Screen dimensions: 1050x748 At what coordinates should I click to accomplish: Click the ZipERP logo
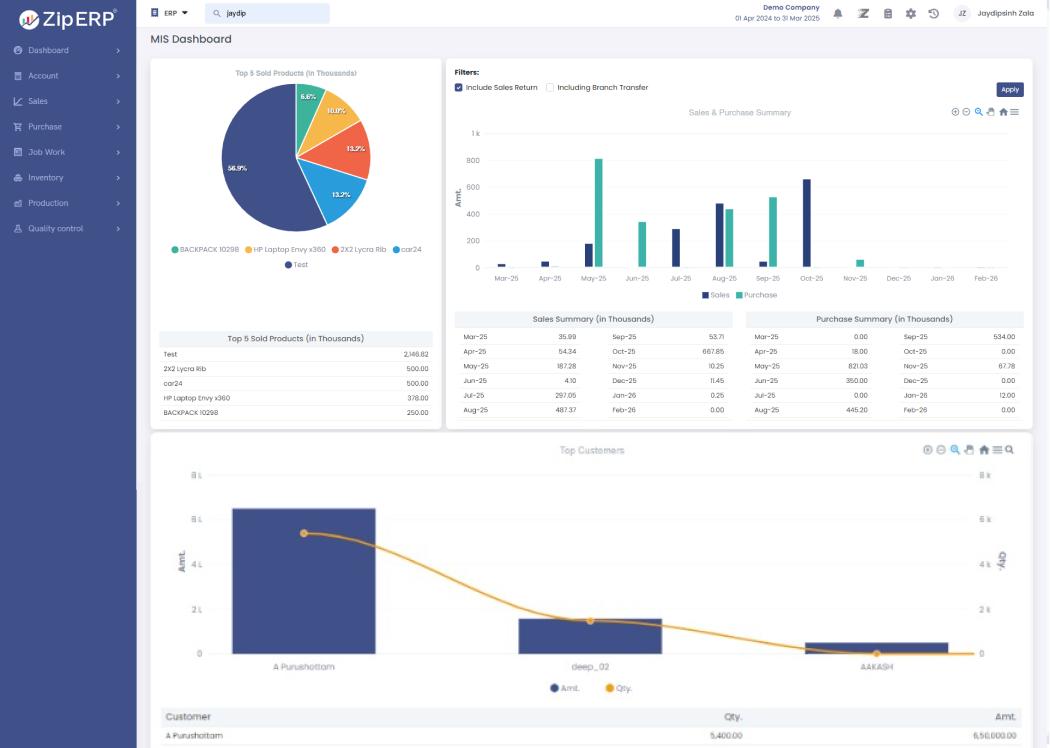coord(68,19)
